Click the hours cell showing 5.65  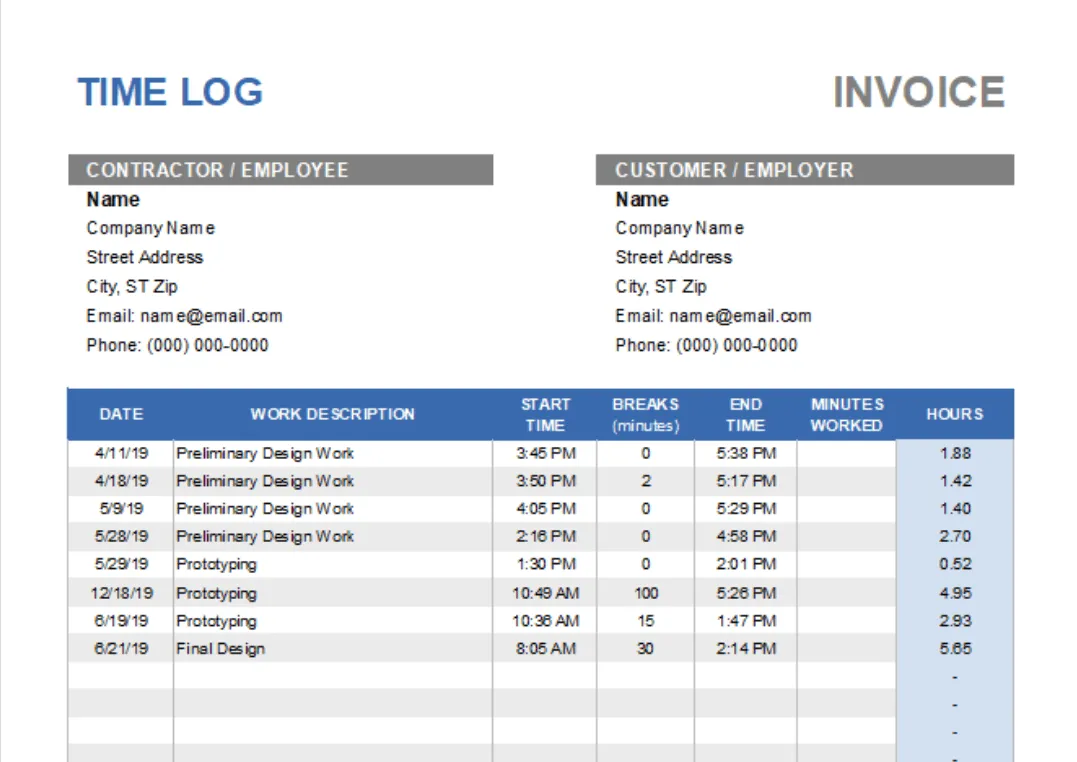[955, 649]
